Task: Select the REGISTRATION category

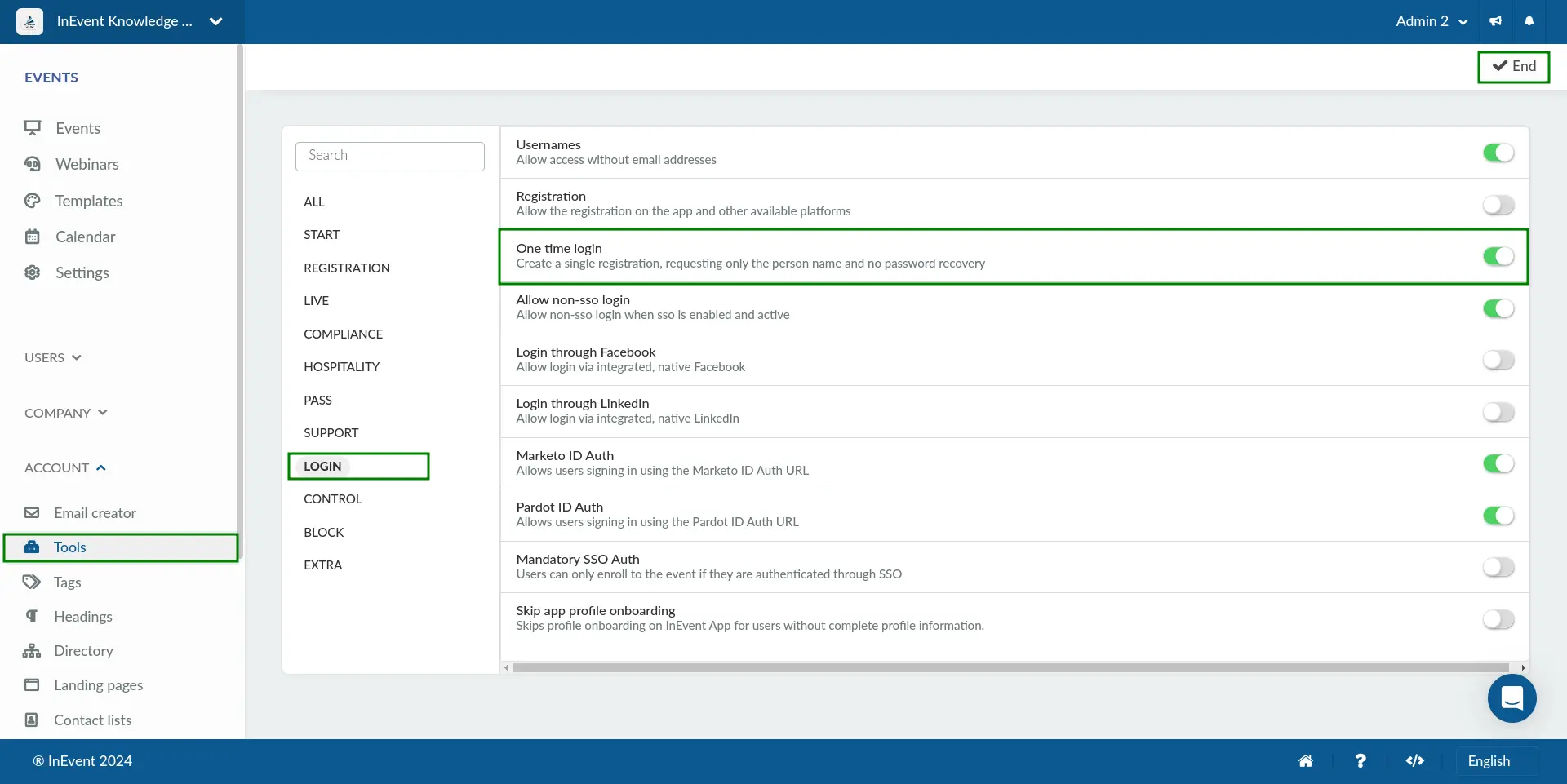Action: (347, 268)
